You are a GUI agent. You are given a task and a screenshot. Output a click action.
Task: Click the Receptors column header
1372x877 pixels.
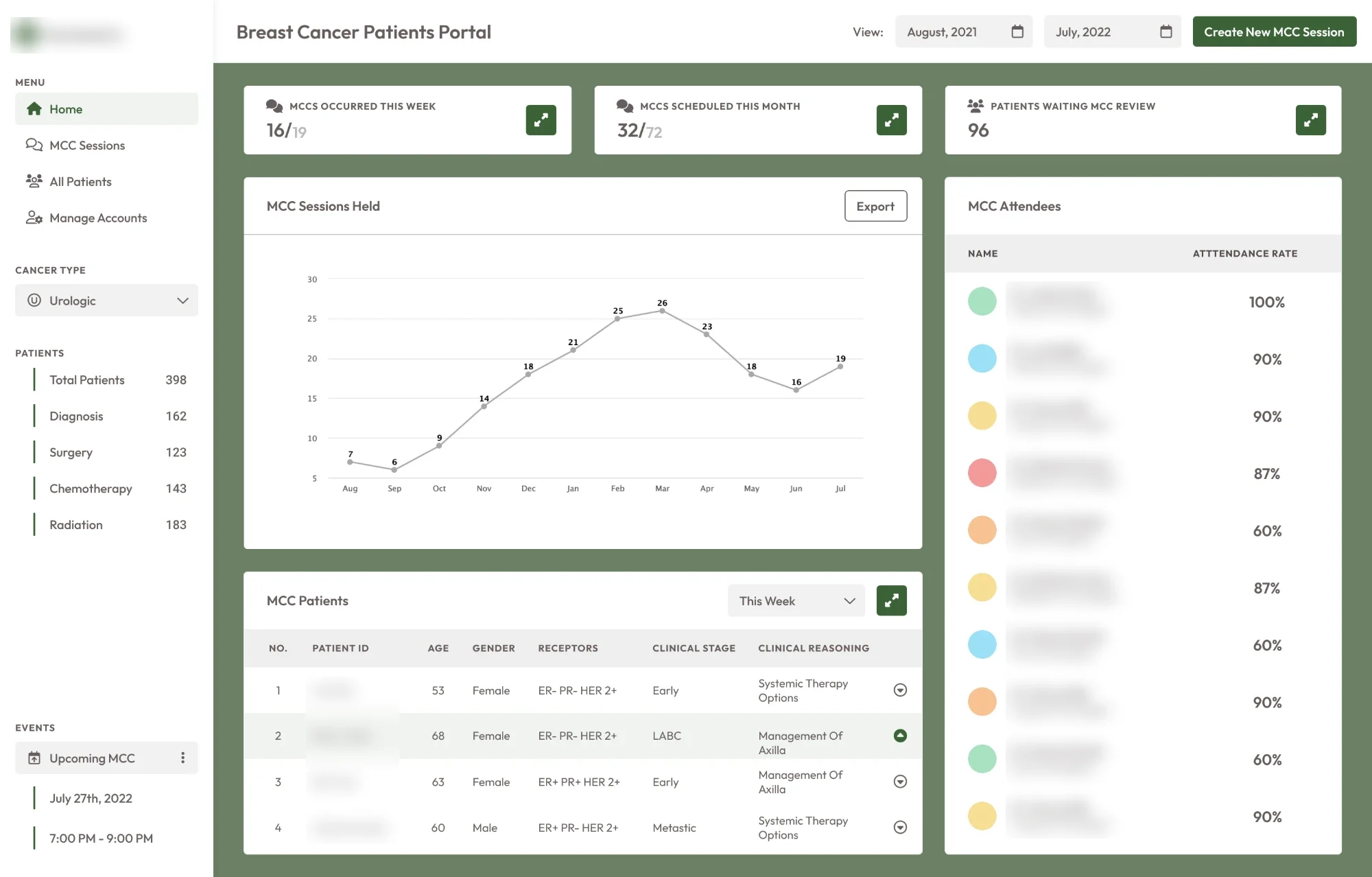[568, 648]
